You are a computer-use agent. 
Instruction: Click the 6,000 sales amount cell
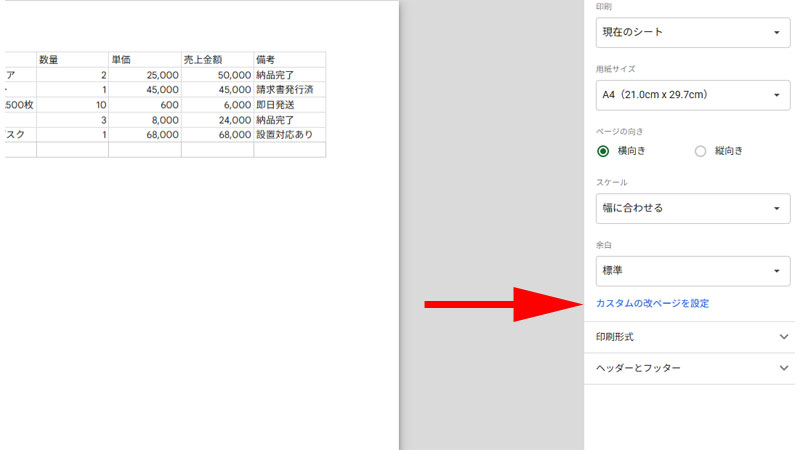(x=217, y=105)
